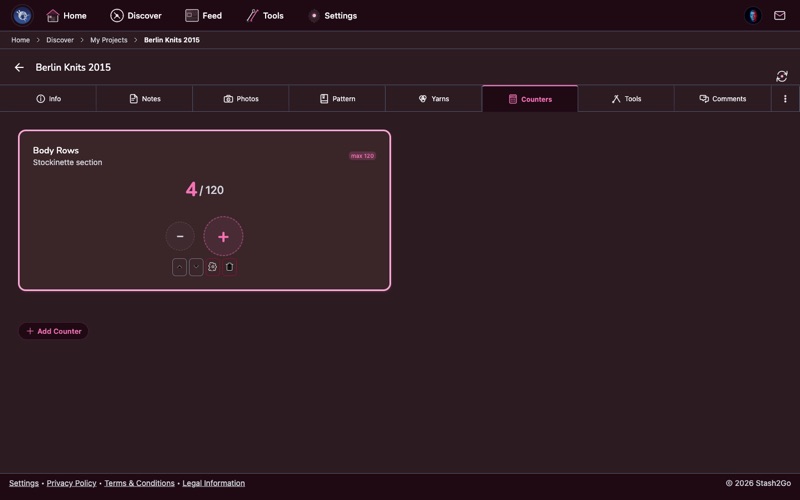Move Body Rows counter up

tap(179, 267)
